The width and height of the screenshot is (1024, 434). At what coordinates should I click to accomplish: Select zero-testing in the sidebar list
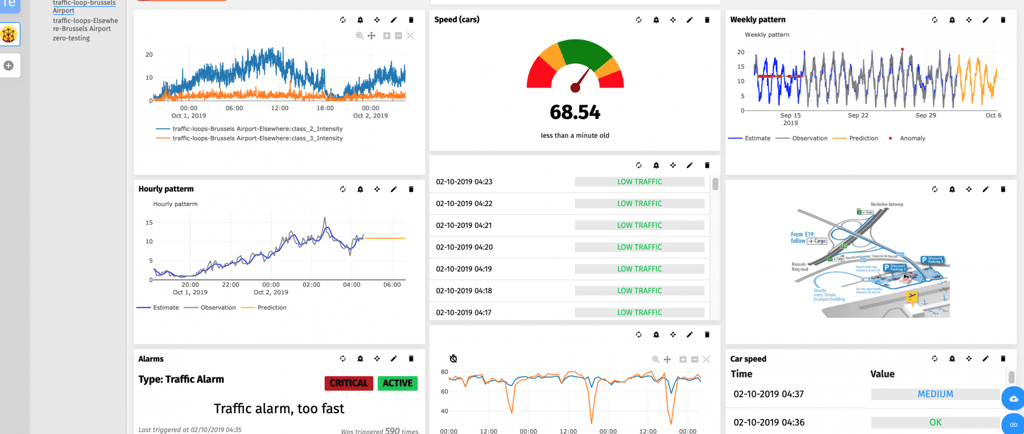point(71,38)
